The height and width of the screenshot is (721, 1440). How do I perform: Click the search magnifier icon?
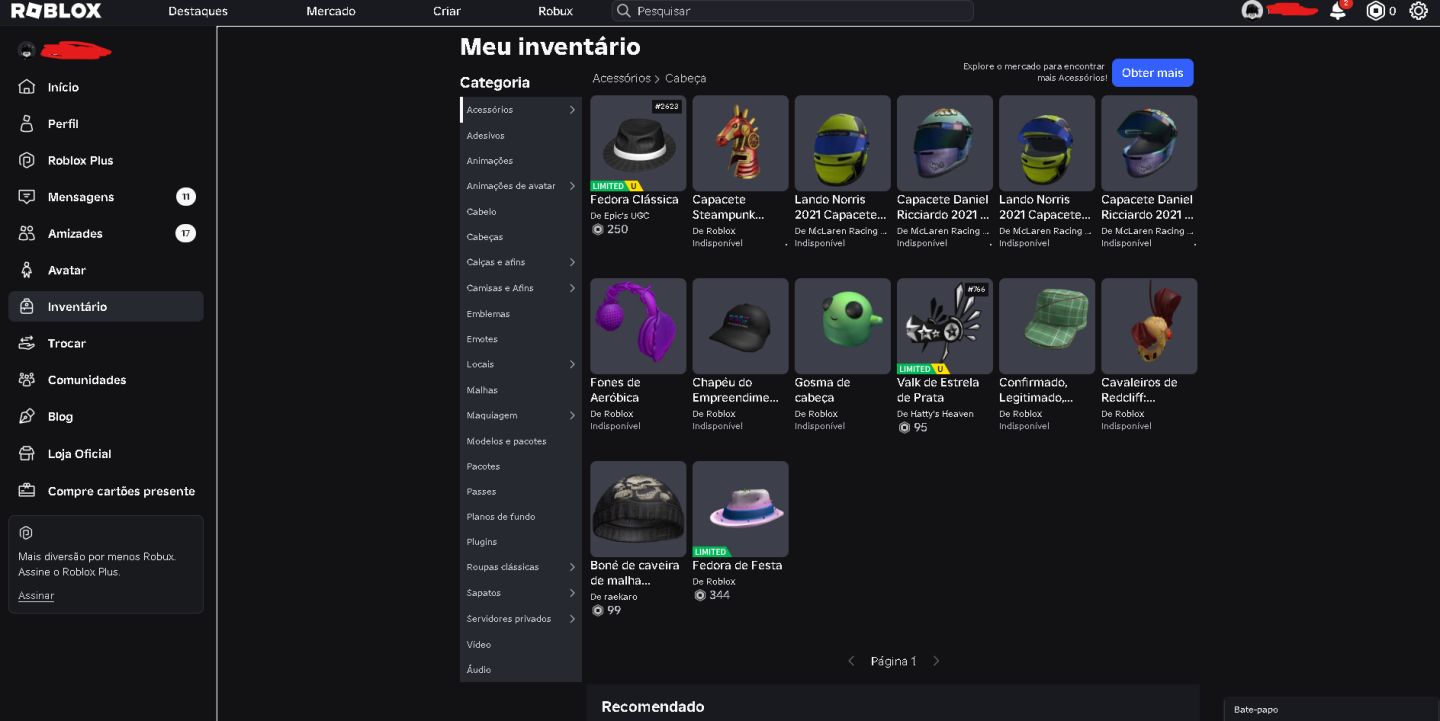click(624, 11)
